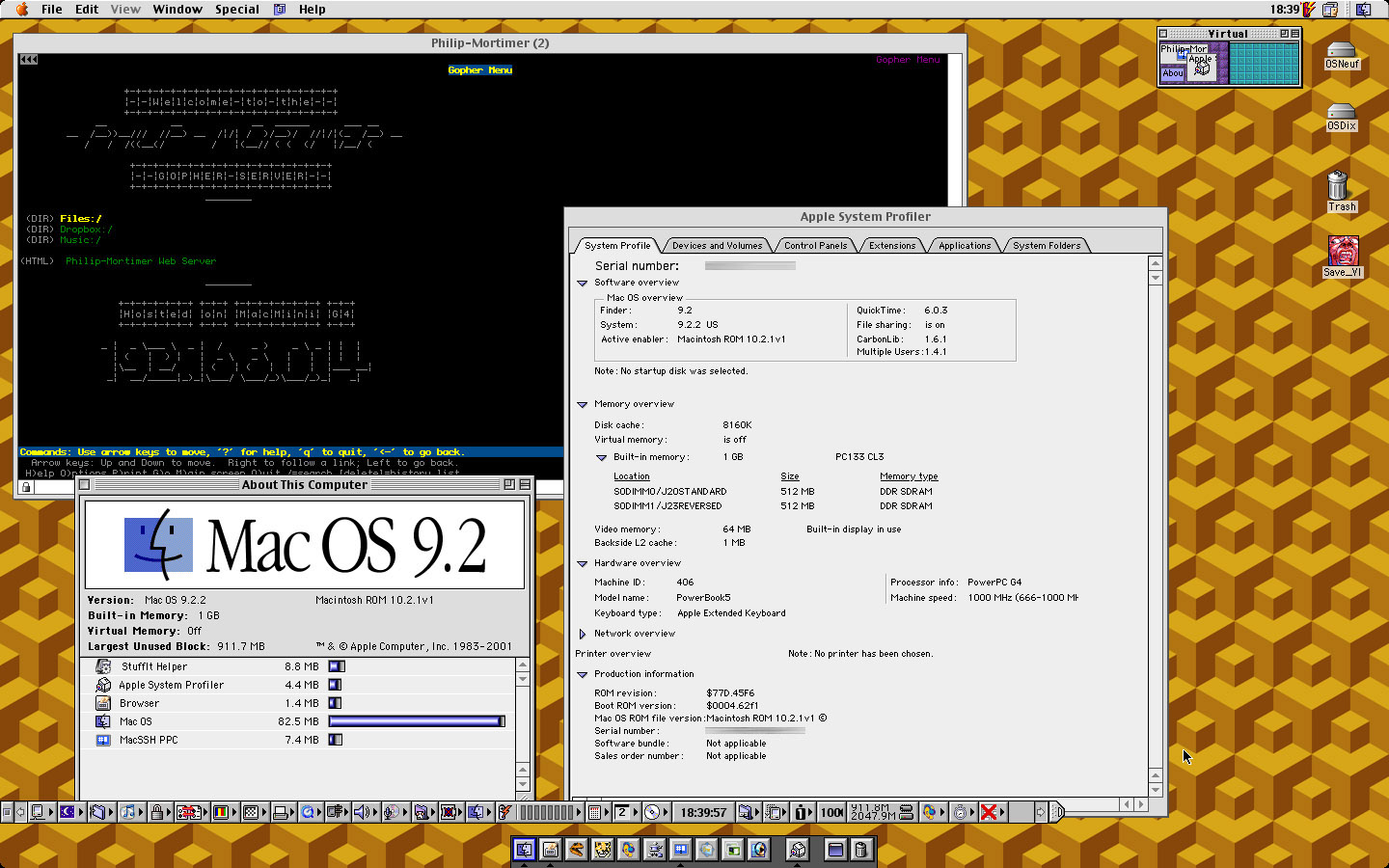Switch to Control Panels tab
Screen dimensions: 1389x868
[x=815, y=245]
